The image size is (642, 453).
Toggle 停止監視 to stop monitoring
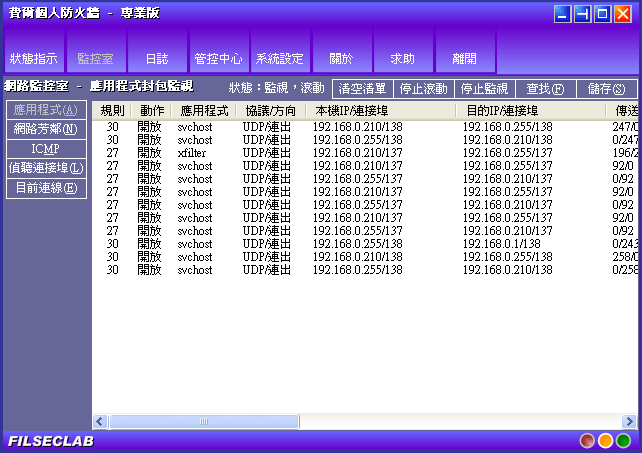tap(485, 89)
